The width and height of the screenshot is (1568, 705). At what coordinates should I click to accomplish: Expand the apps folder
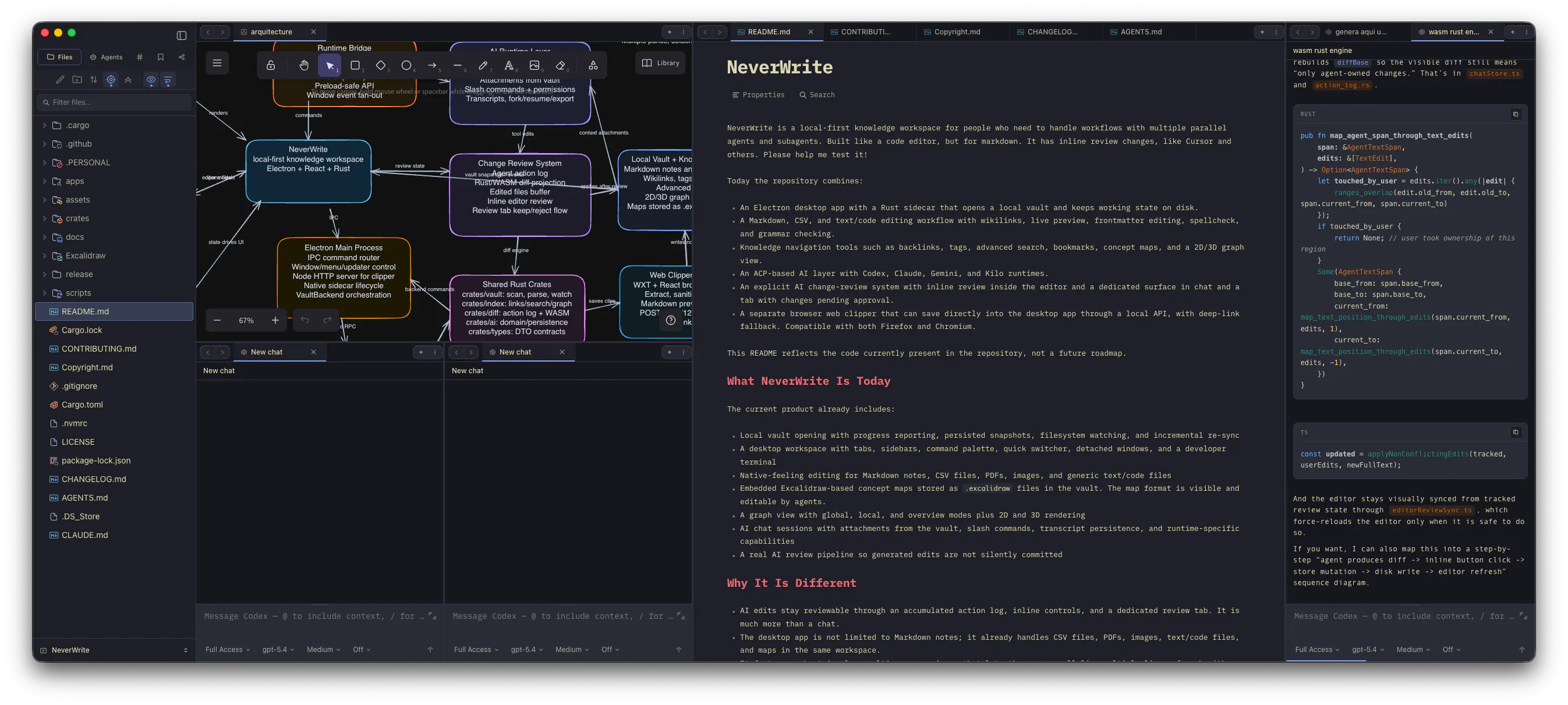[44, 182]
